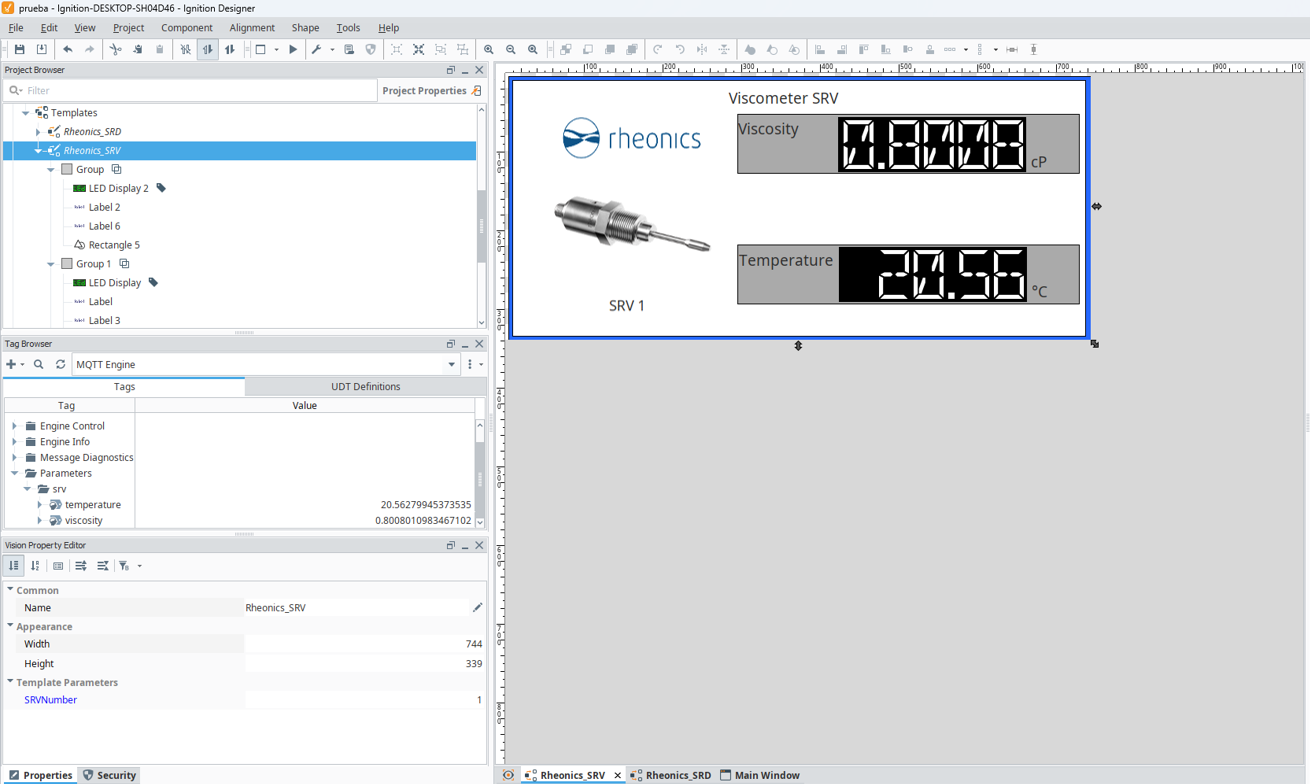The image size is (1310, 784).
Task: Click the Flip Horizontal icon
Action: [702, 49]
